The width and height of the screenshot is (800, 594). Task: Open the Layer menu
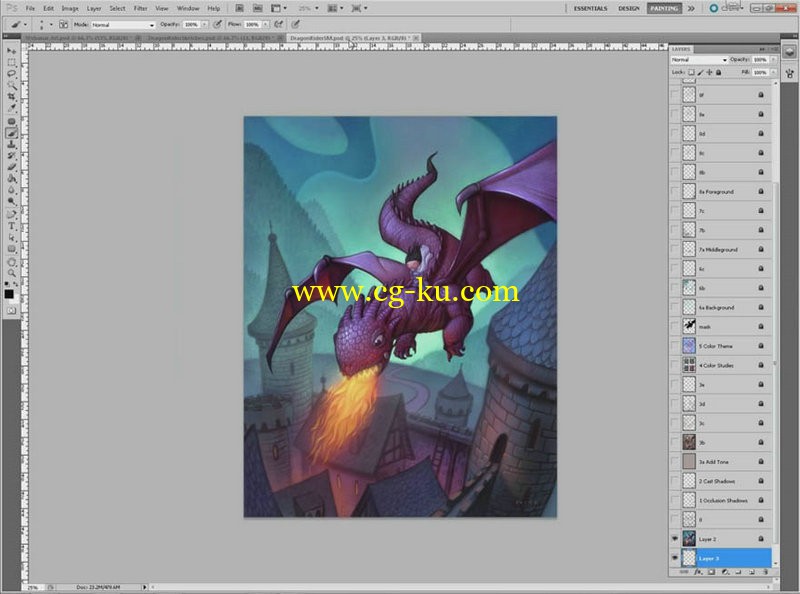94,8
